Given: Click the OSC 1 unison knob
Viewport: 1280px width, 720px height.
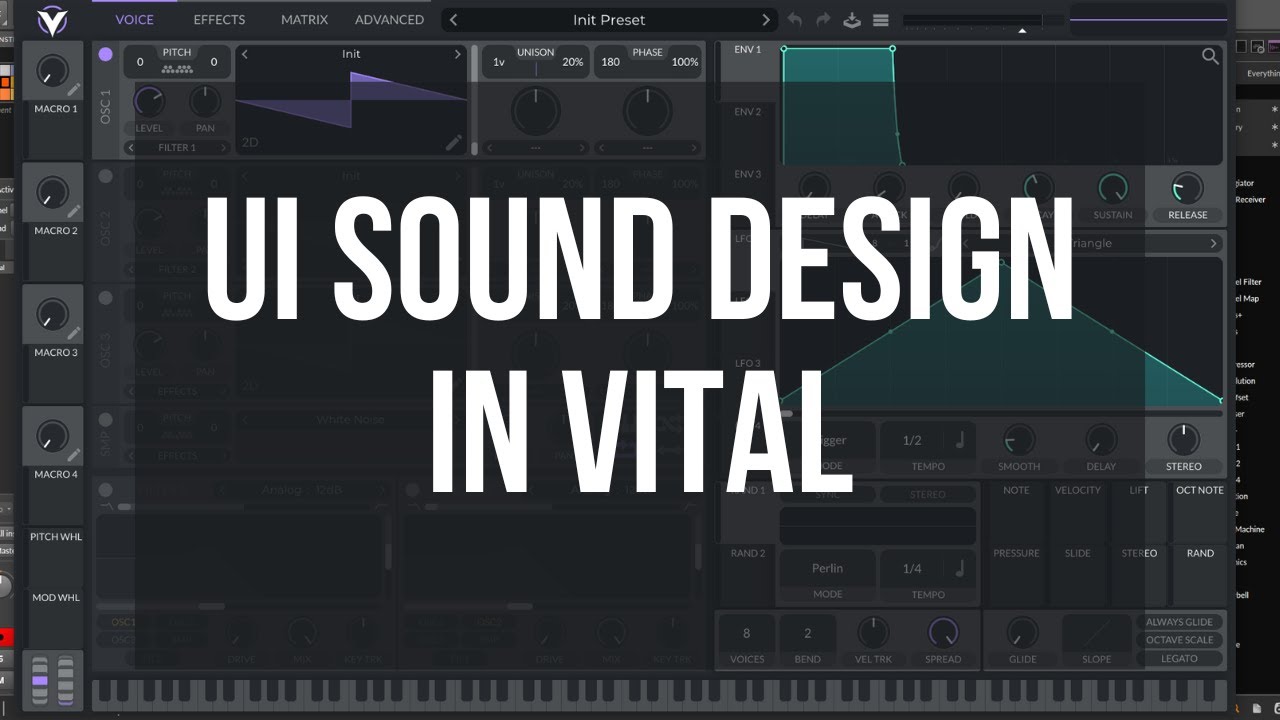Looking at the screenshot, I should tap(536, 111).
